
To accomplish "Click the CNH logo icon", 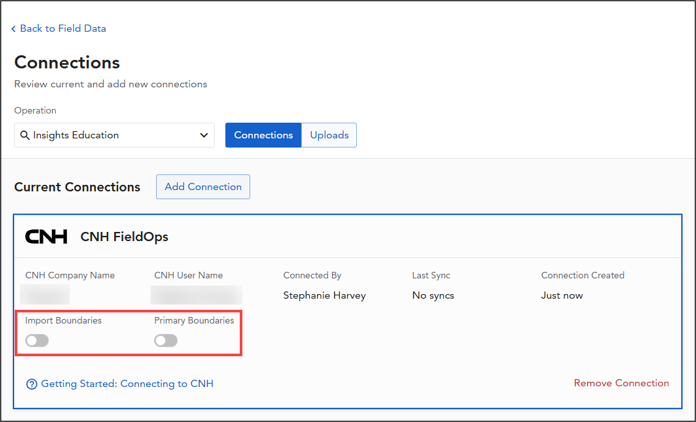I will point(46,237).
